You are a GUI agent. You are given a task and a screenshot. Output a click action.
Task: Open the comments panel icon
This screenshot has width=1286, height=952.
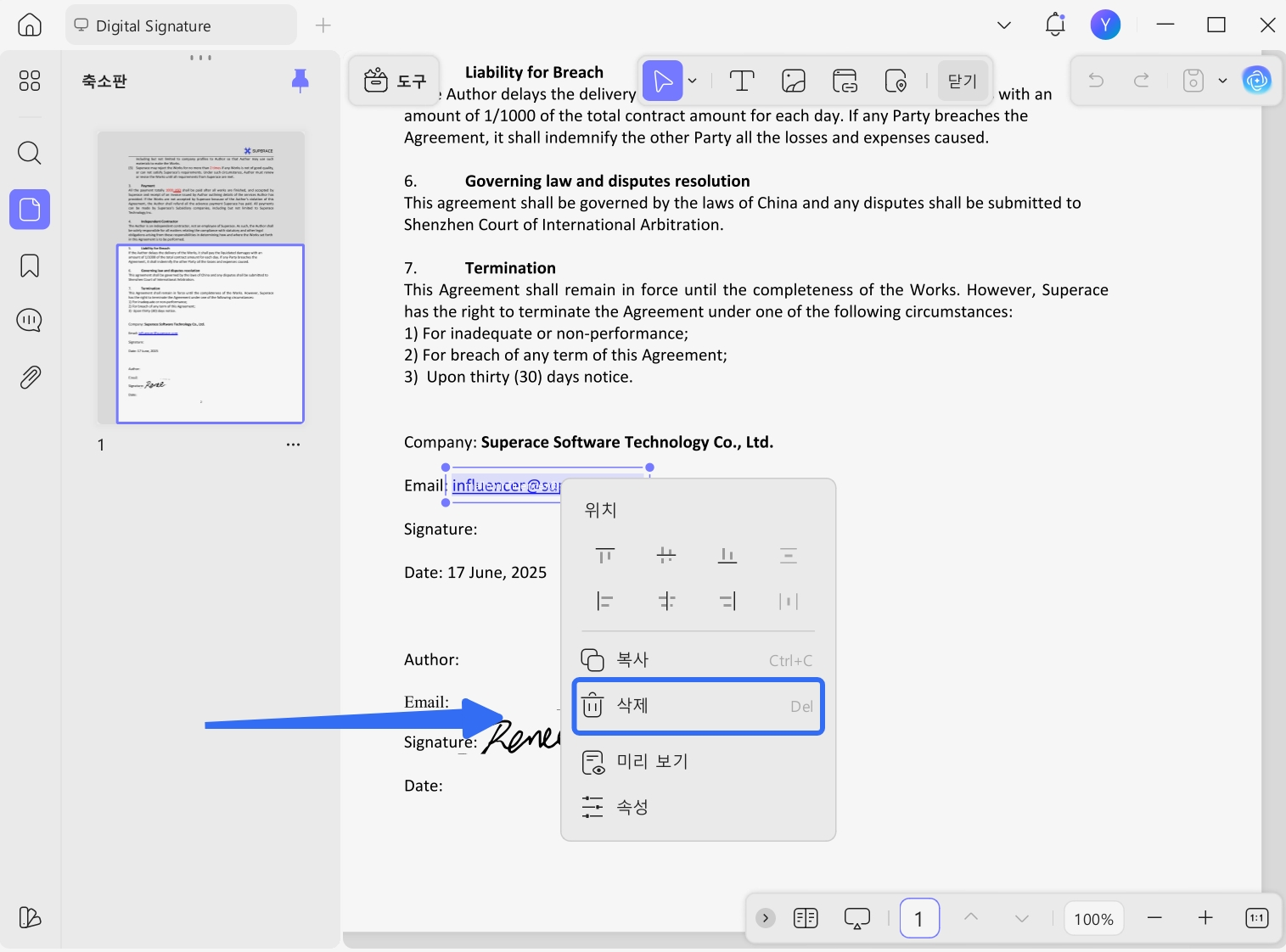(x=30, y=321)
